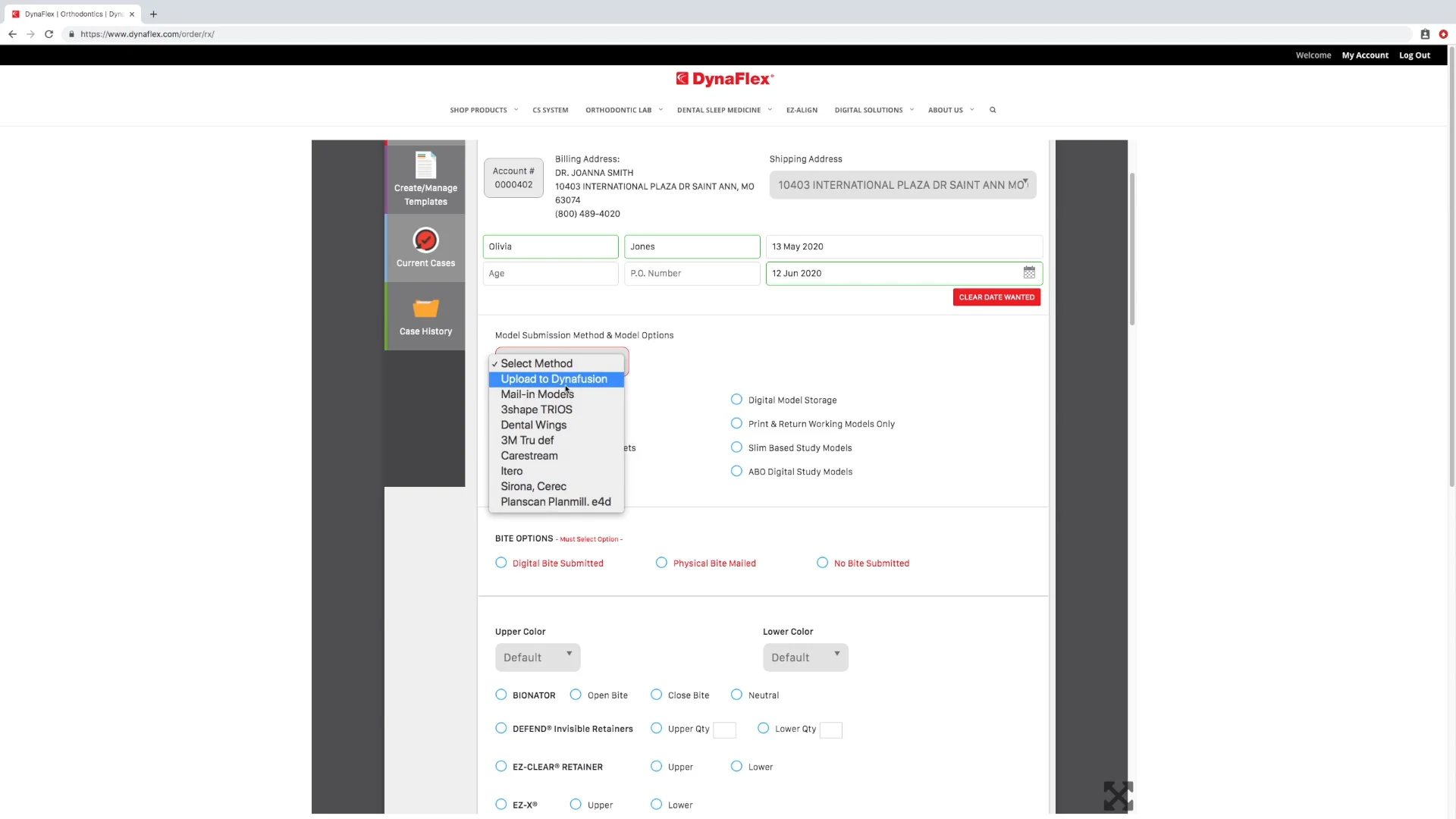Click the page's vertical scrollbar
Viewport: 1456px width, 819px height.
click(x=1451, y=265)
